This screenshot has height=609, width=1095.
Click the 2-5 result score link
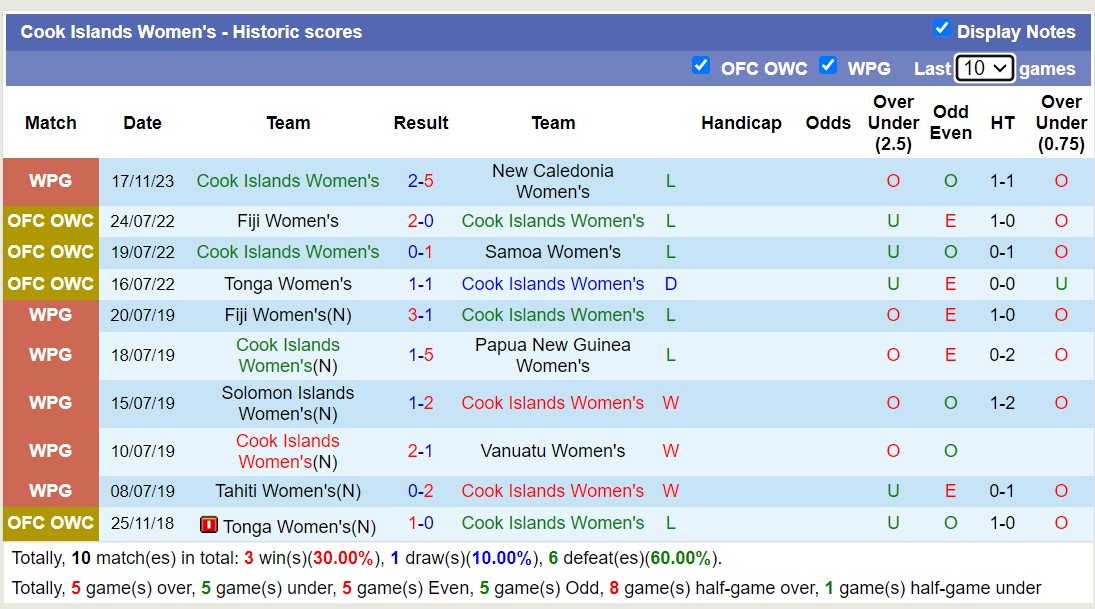pyautogui.click(x=420, y=181)
